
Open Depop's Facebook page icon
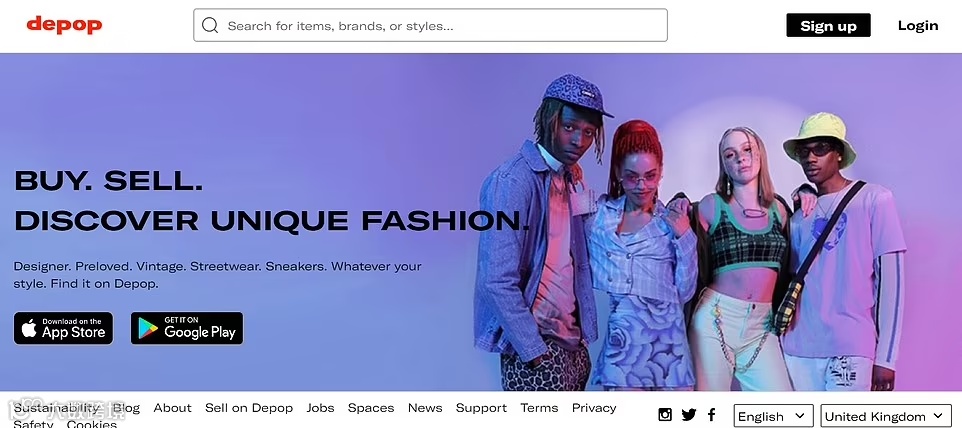(x=712, y=415)
